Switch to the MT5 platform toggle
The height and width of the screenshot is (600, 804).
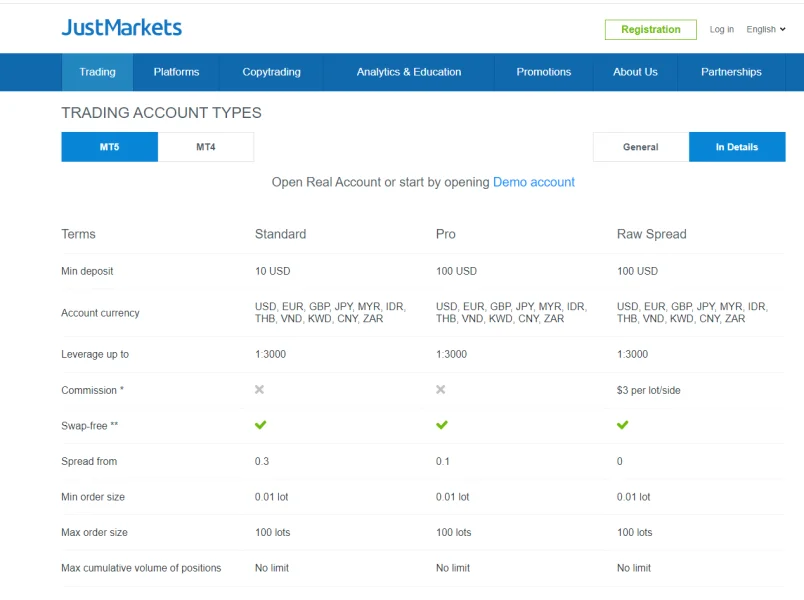coord(109,147)
